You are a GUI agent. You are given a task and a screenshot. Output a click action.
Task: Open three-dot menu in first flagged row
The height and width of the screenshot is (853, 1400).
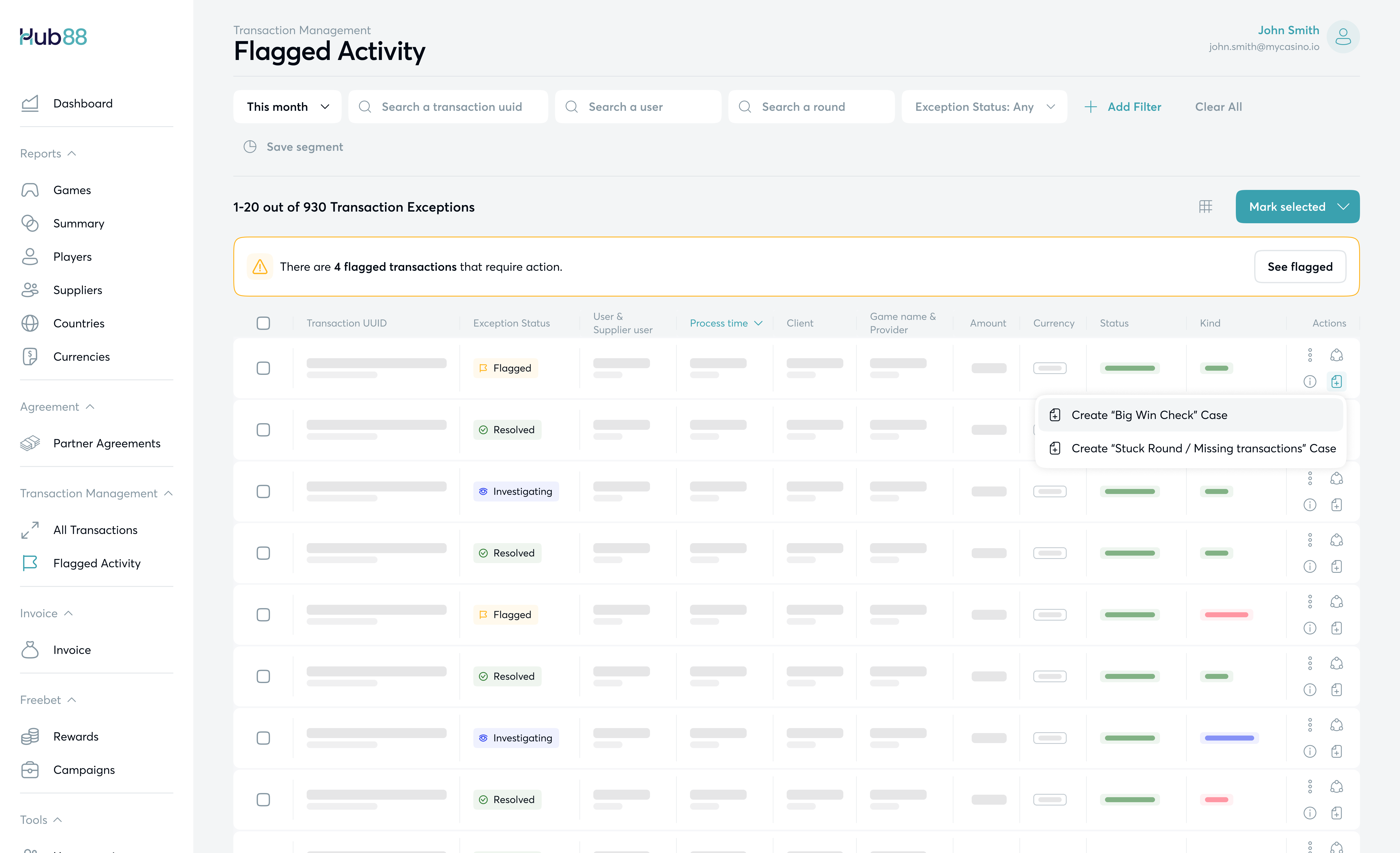tap(1310, 355)
